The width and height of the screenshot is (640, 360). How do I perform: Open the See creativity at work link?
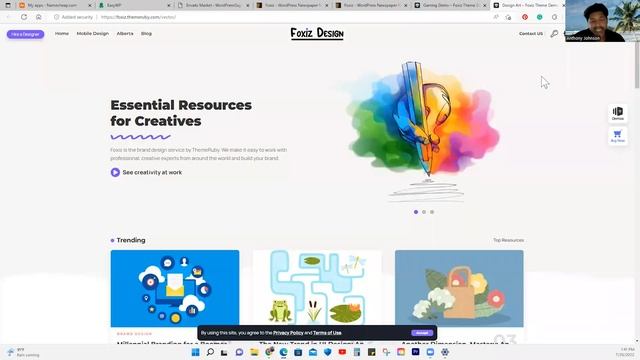(x=152, y=172)
